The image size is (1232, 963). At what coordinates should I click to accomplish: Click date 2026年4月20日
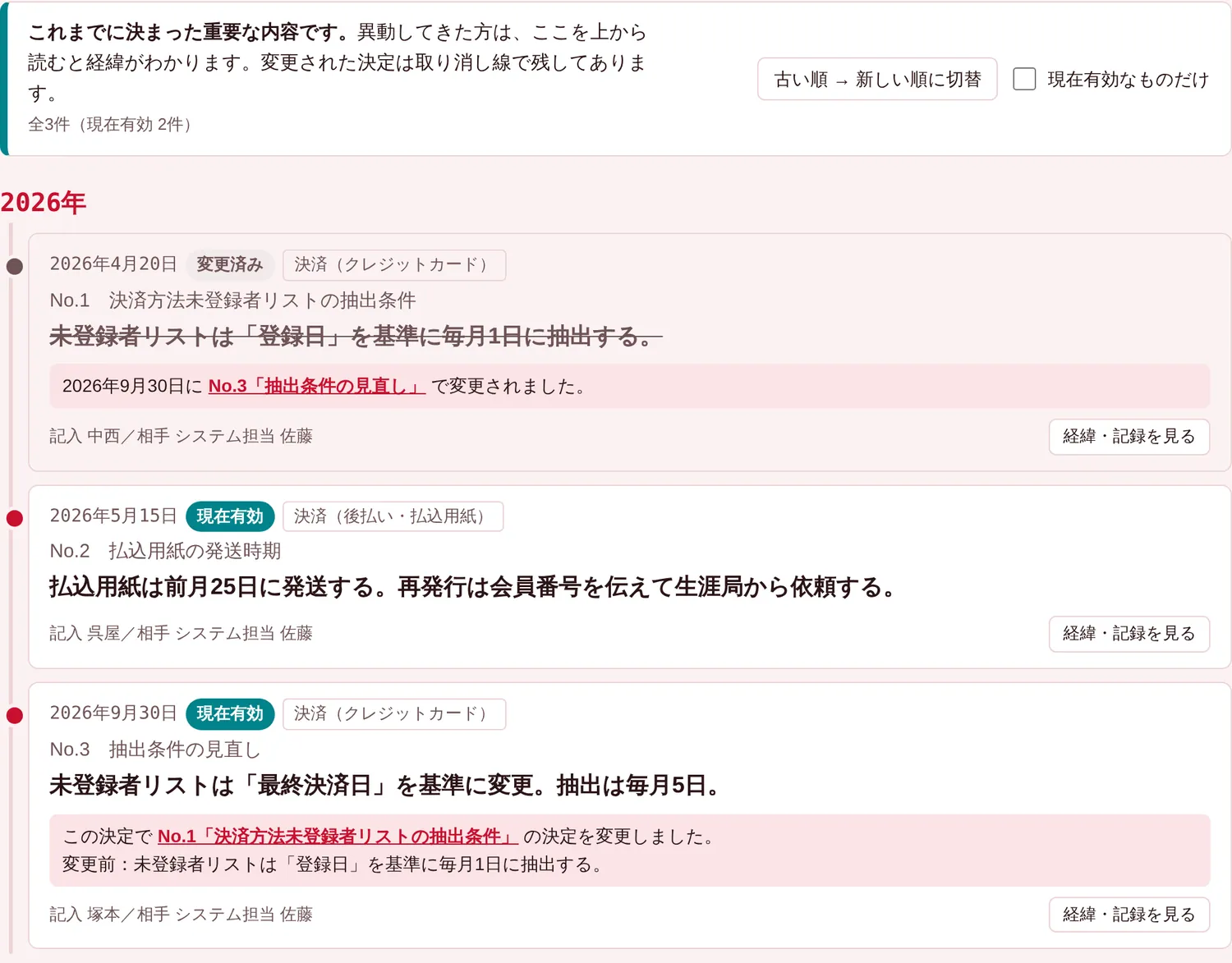tap(113, 264)
